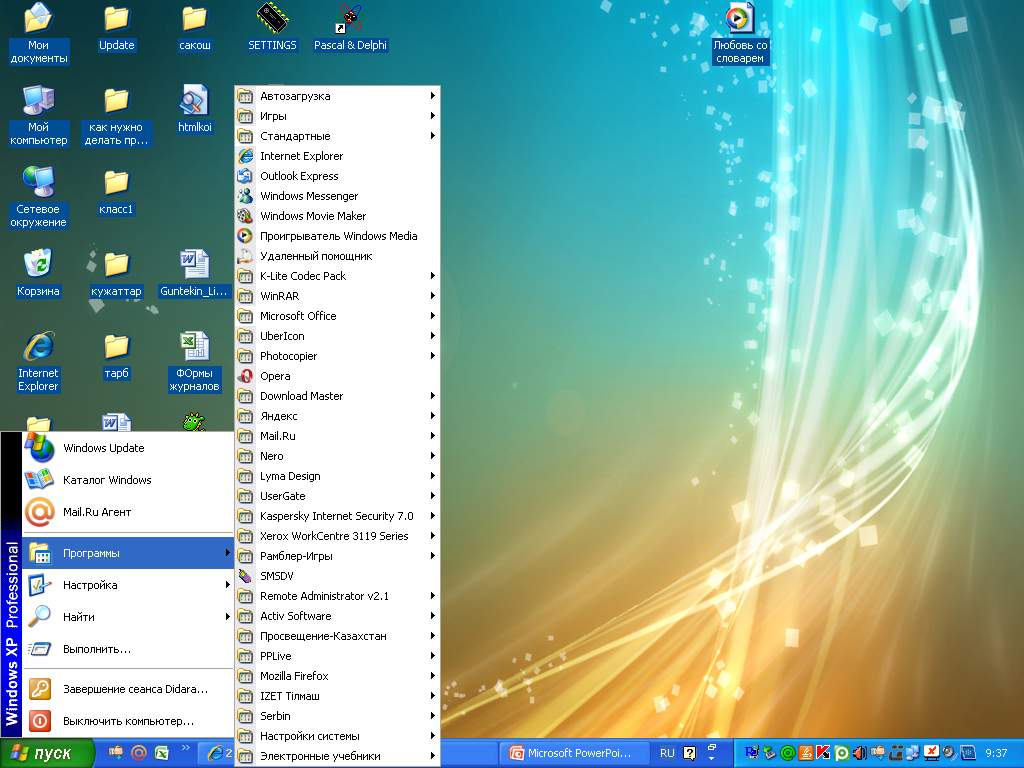Open the Opera browser icon in Programs menu
The width and height of the screenshot is (1024, 768).
coord(245,376)
